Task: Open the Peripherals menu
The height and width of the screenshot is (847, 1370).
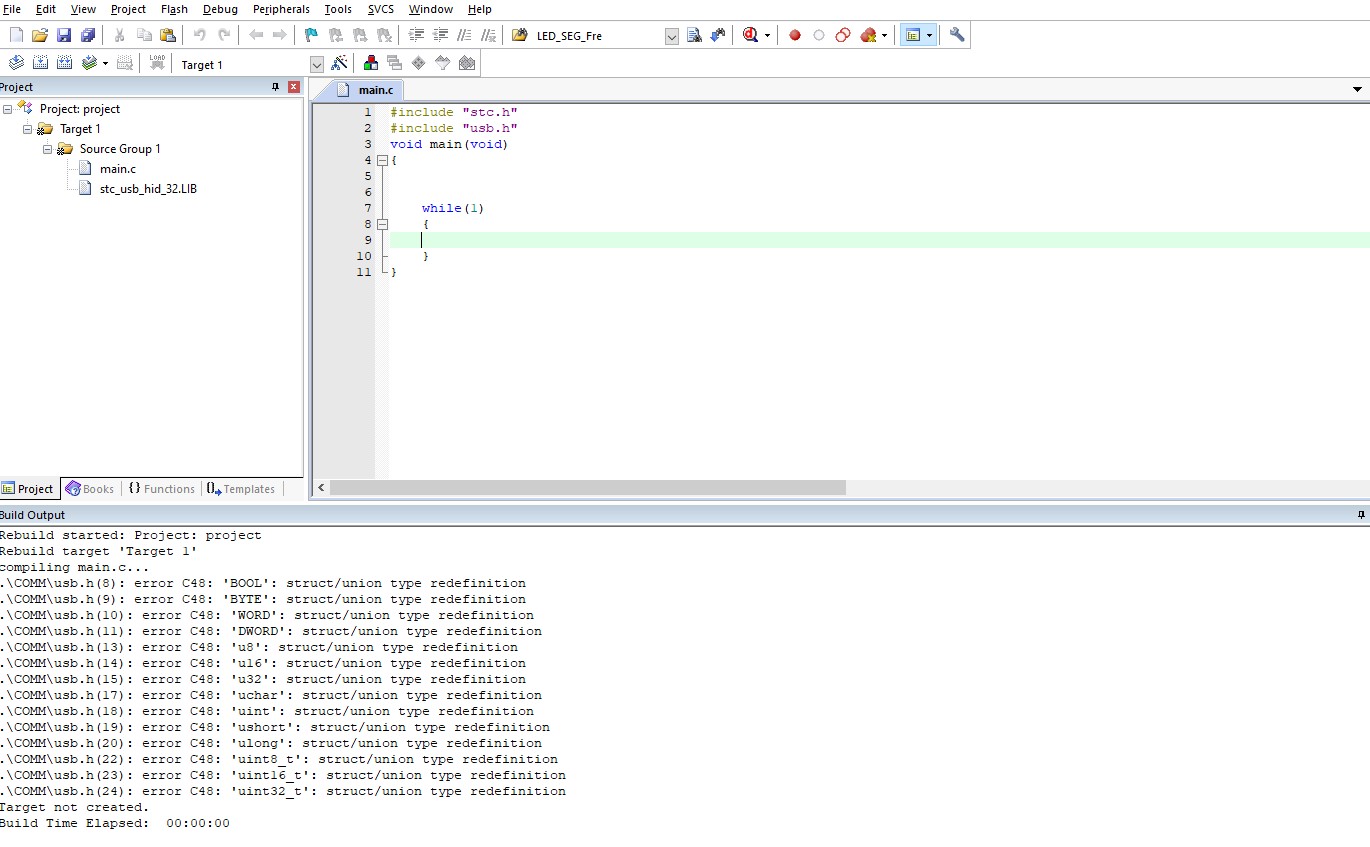Action: click(x=281, y=9)
